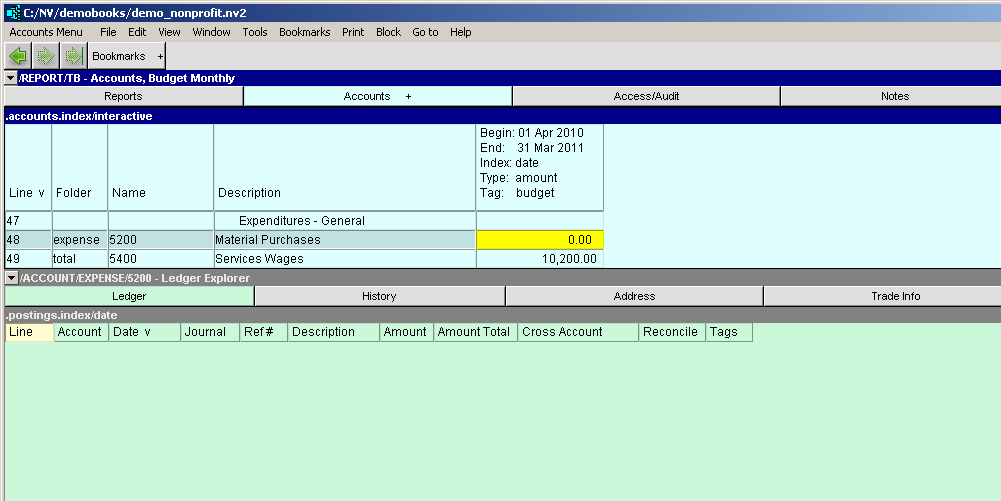Switch to the Access/Audit tab
The width and height of the screenshot is (1001, 501).
tap(646, 96)
